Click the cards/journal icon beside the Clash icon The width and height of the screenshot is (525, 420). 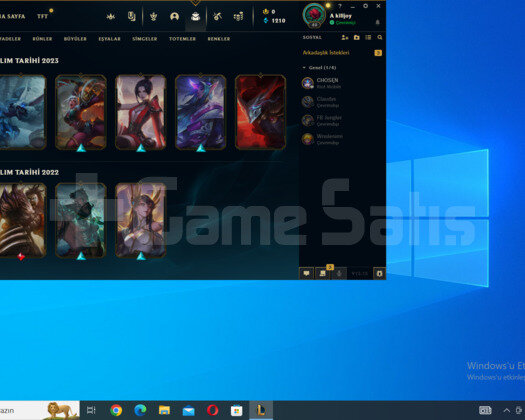[x=132, y=16]
